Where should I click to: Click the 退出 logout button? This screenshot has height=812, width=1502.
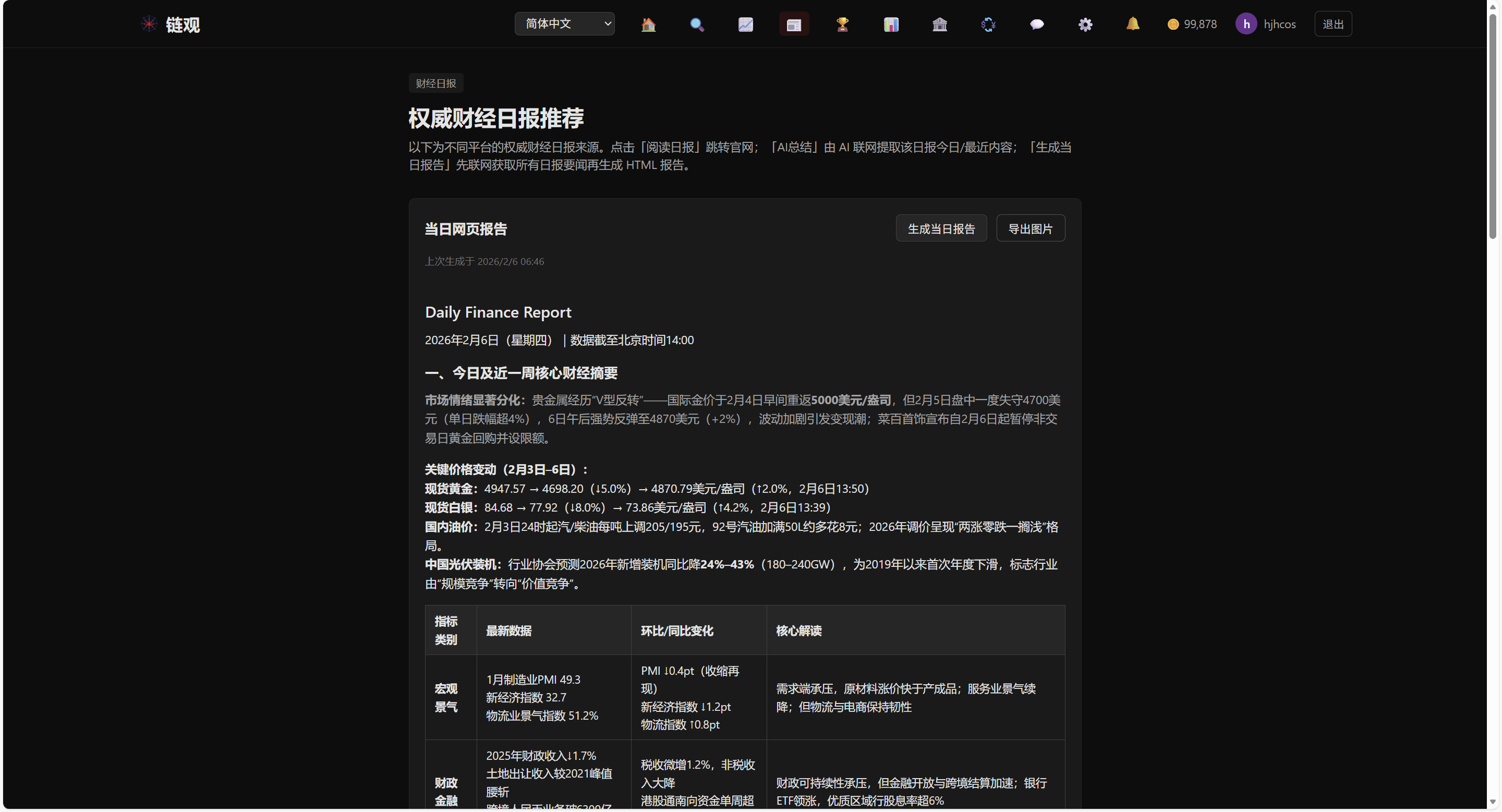(1333, 25)
